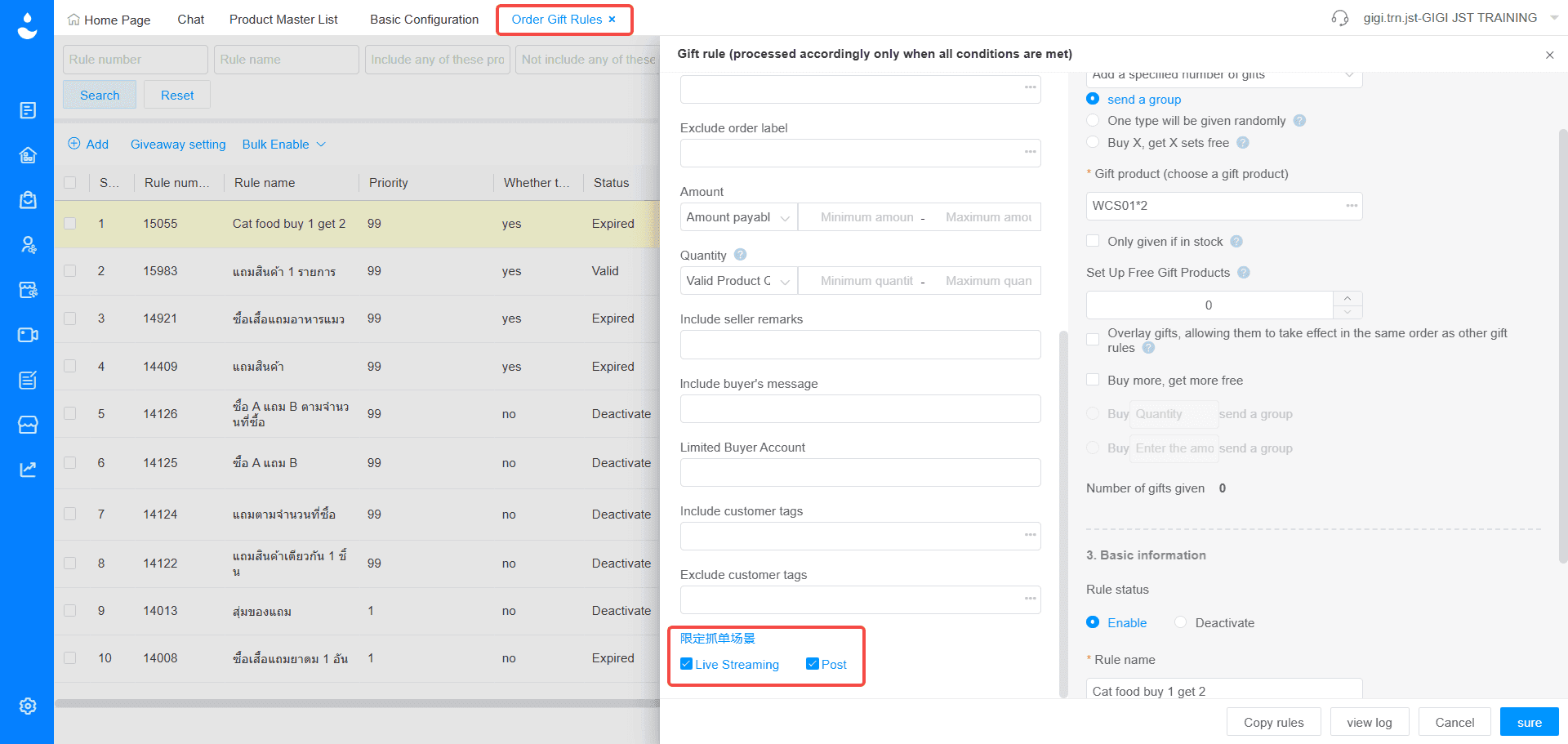This screenshot has height=744, width=1568.
Task: Close the Gift rule panel
Action: (1549, 55)
